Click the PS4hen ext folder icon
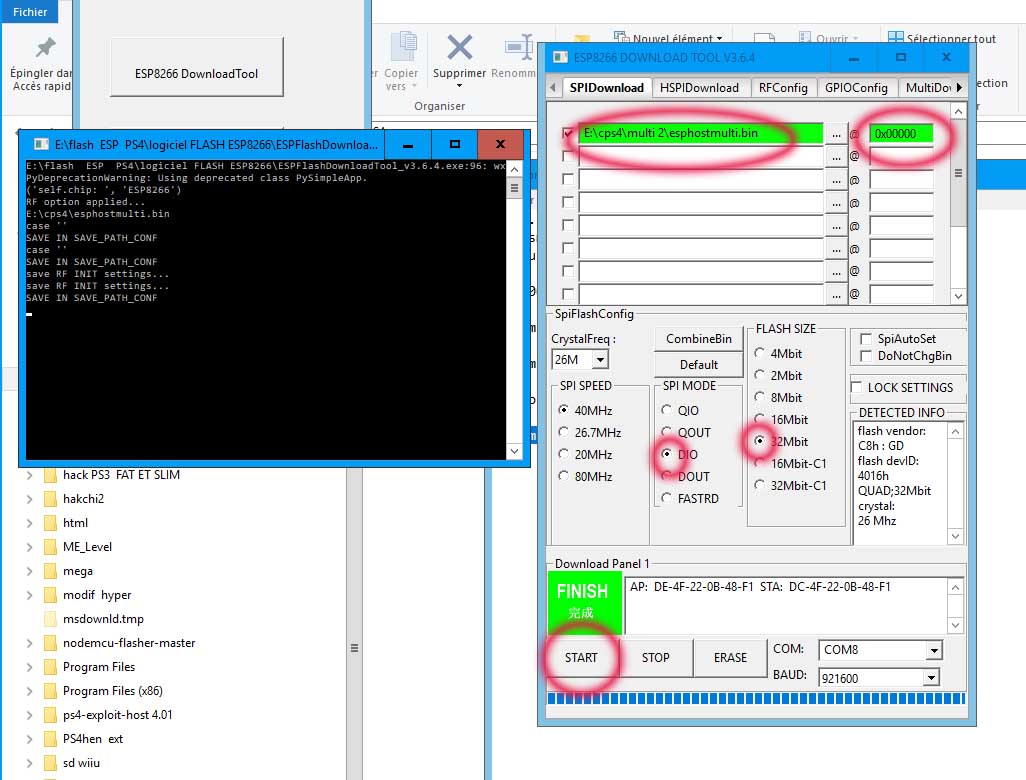Screen dimensions: 1026x780 (50, 739)
